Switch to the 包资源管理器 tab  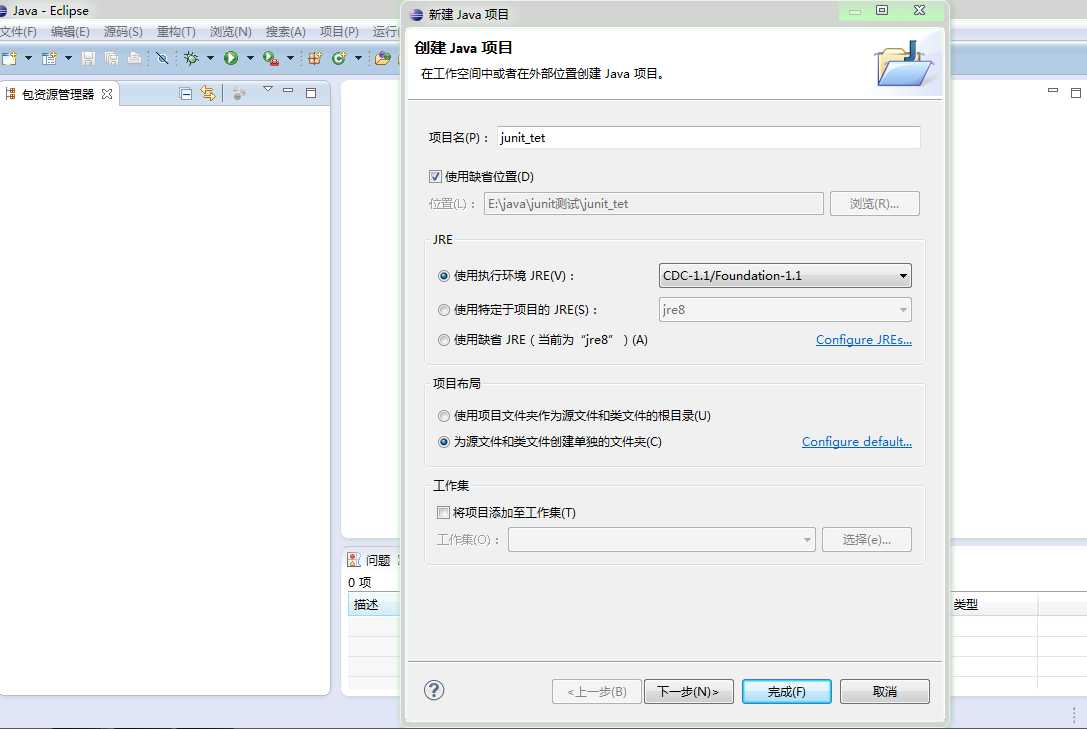pos(58,94)
